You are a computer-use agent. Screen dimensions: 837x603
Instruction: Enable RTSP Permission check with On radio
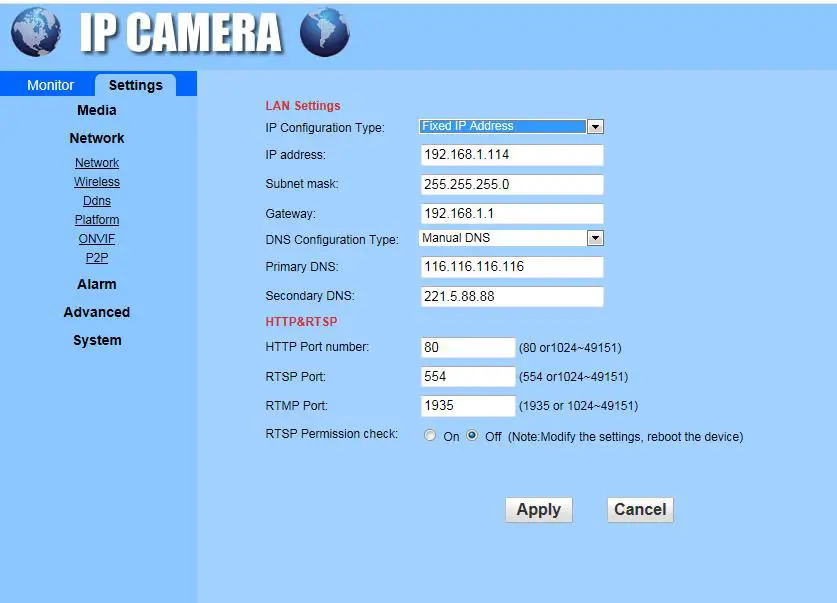tap(430, 435)
